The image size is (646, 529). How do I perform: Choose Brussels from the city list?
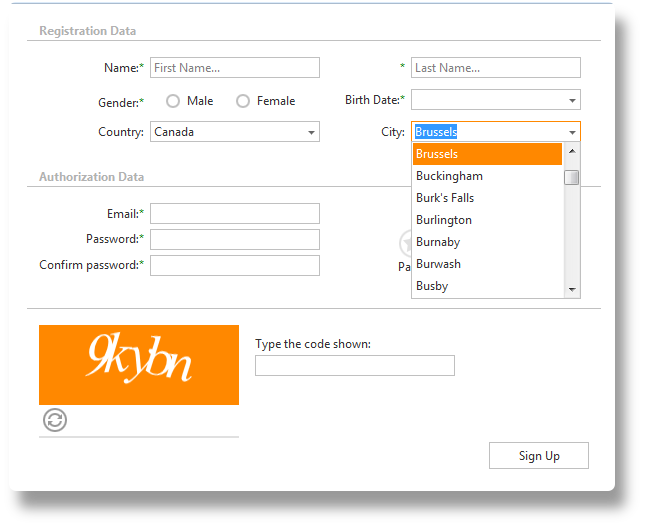point(487,154)
